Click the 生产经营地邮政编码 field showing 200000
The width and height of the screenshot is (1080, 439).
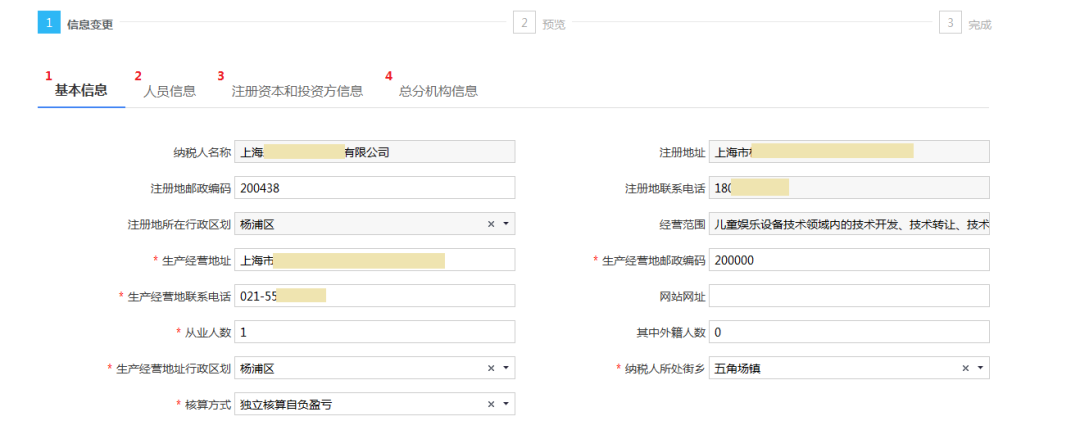coord(849,260)
